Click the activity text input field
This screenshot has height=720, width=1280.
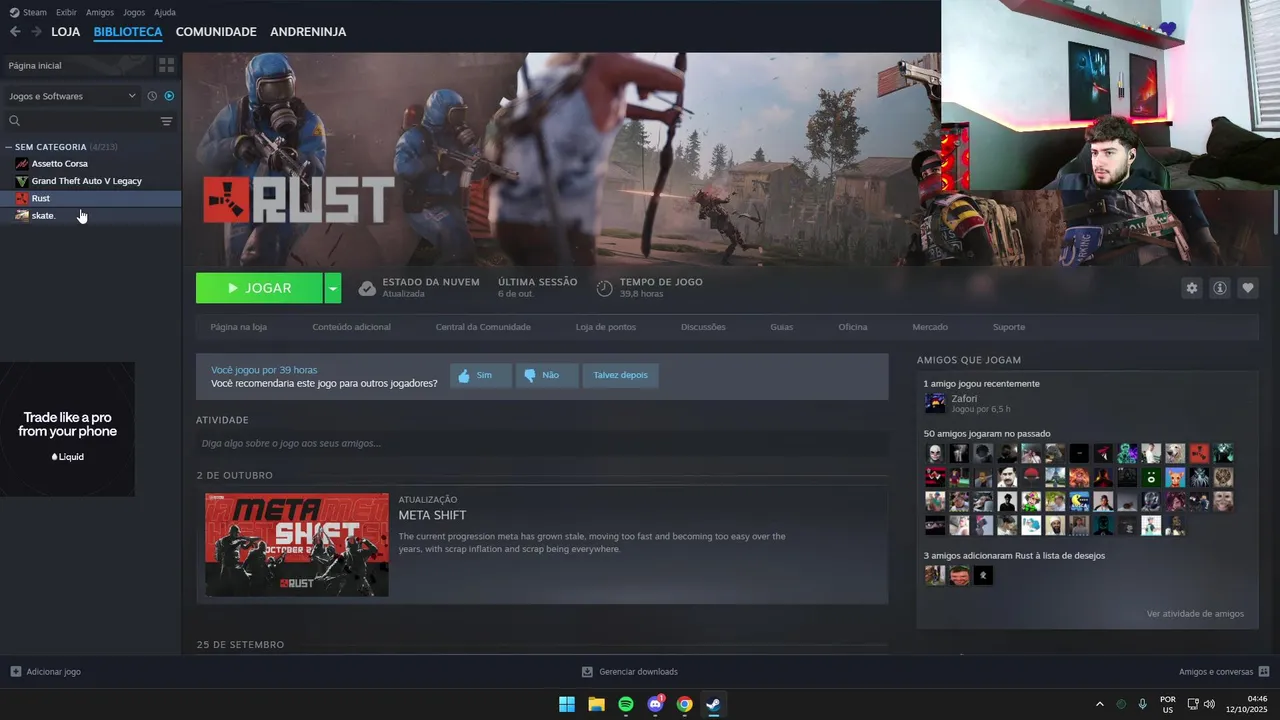[542, 443]
